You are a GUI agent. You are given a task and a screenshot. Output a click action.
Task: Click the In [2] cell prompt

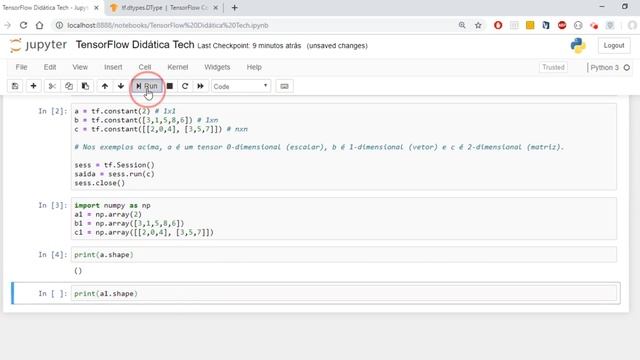53,111
